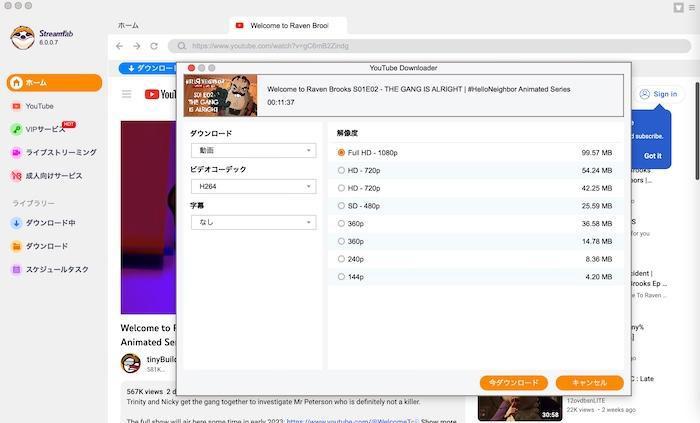
Task: Open the 字幕 dropdown showing なし
Action: [254, 222]
